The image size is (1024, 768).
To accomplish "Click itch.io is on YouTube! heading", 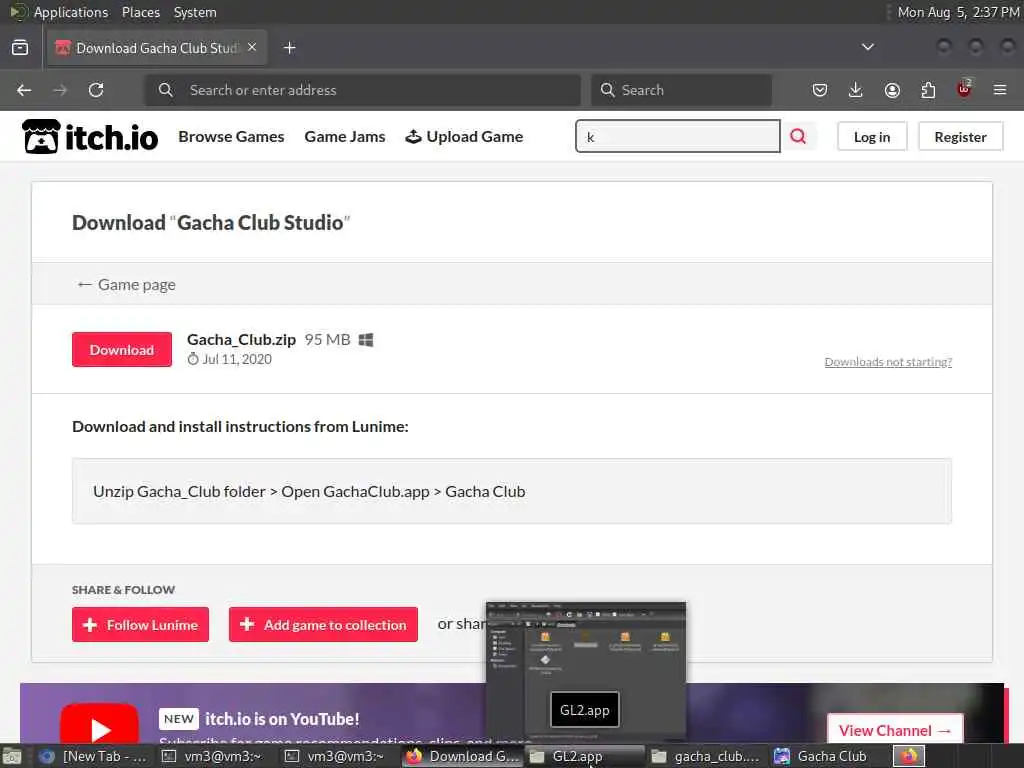I will [282, 719].
